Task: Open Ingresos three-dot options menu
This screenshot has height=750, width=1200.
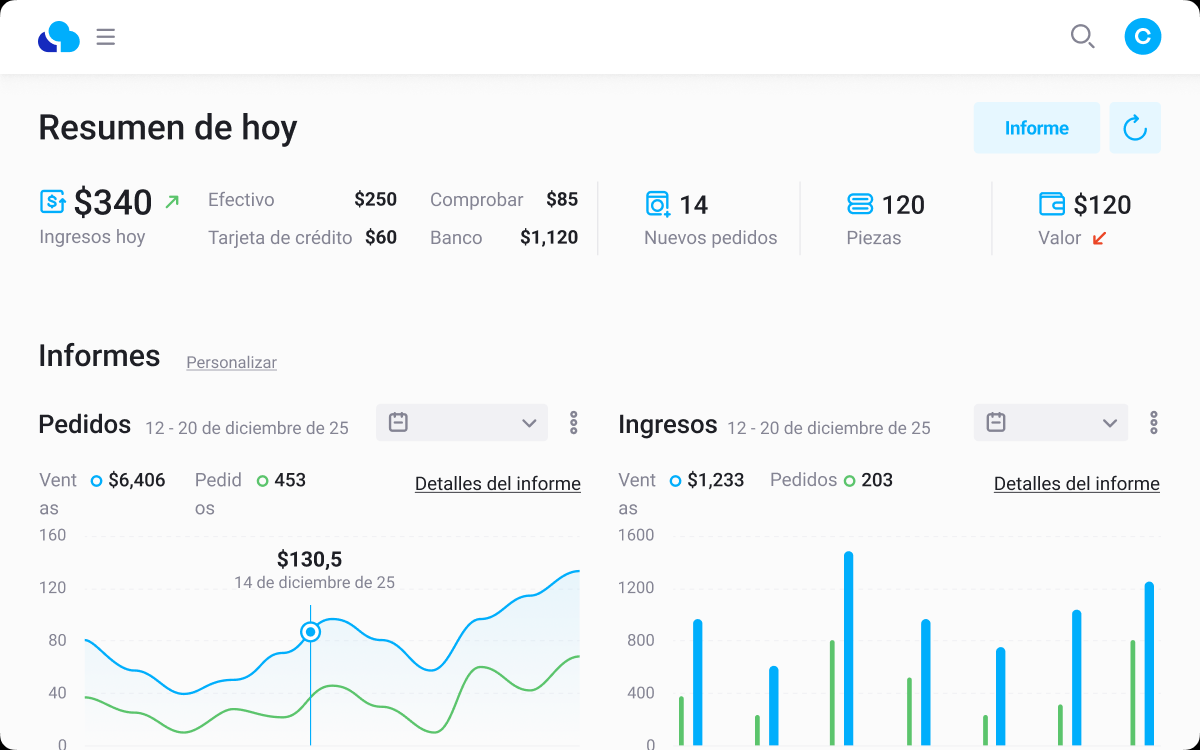Action: click(x=1153, y=422)
